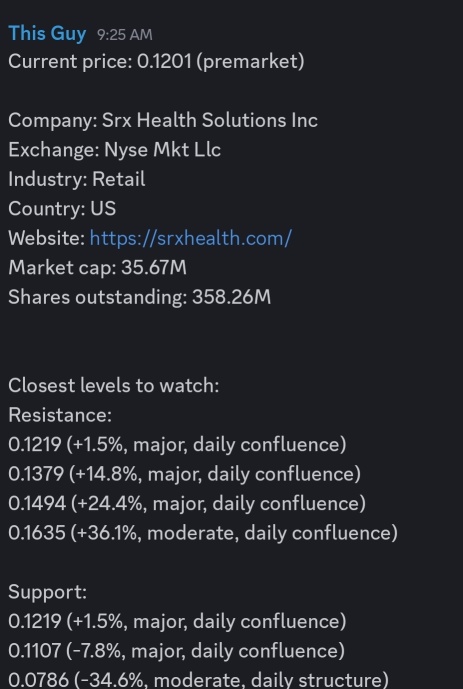The width and height of the screenshot is (463, 689).
Task: Click resistance level 0.1379 line
Action: (x=184, y=474)
